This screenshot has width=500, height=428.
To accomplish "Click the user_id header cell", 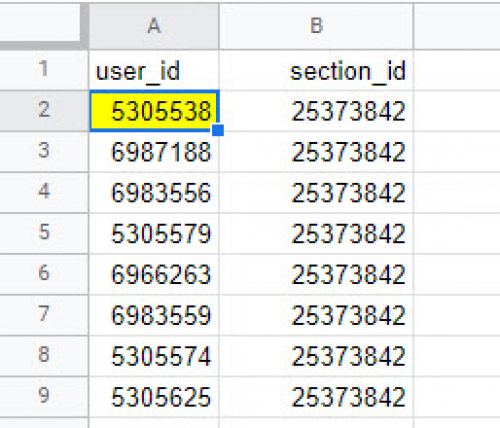I will [x=154, y=70].
